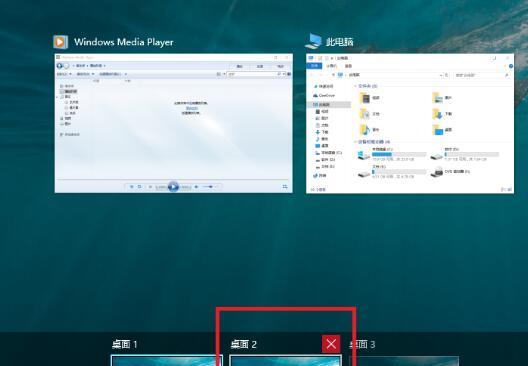The width and height of the screenshot is (528, 366).
Task: Open the 创建播放列表 dropdown in Media Player
Action: pyautogui.click(x=112, y=74)
